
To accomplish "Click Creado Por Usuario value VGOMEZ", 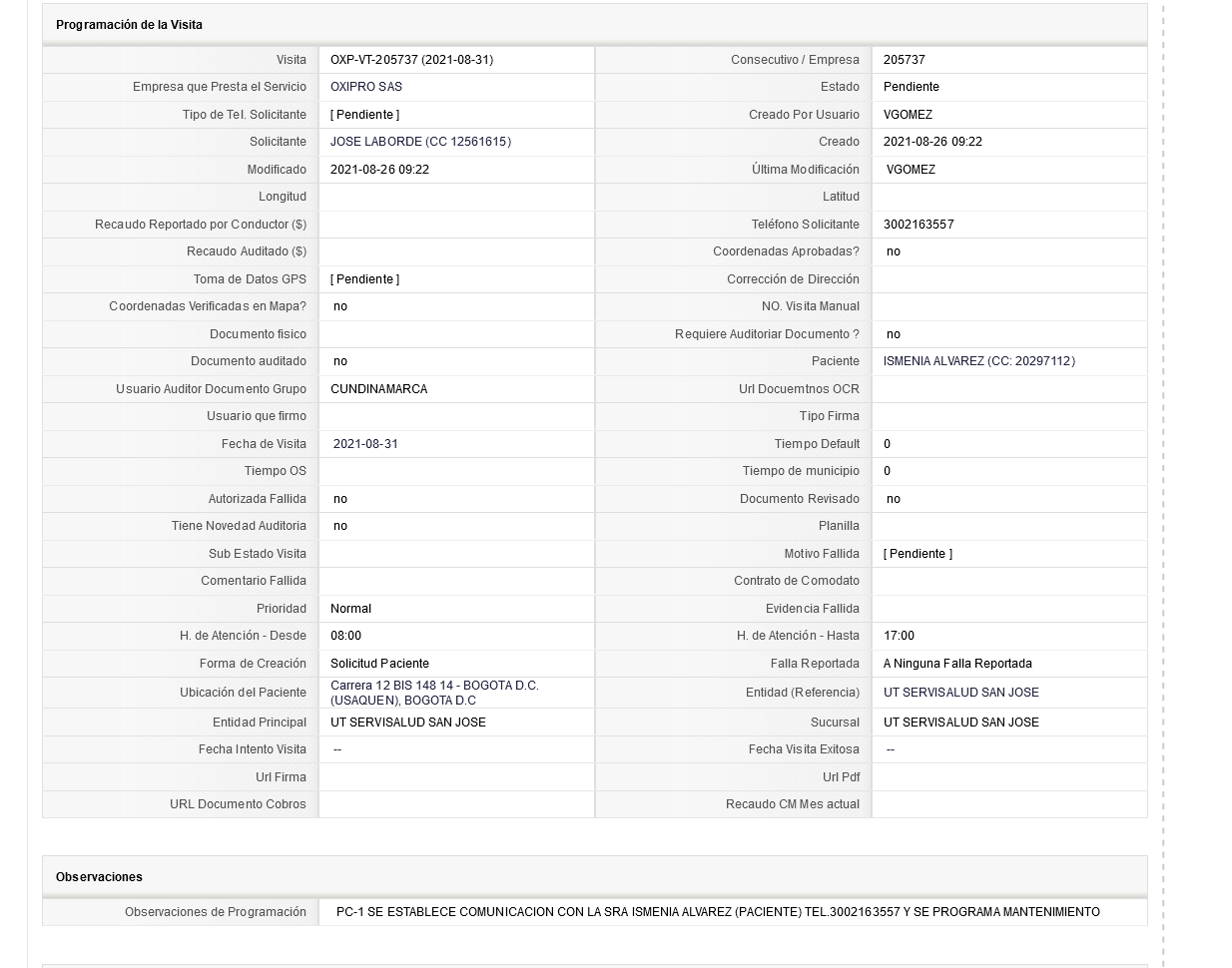I will point(908,115).
